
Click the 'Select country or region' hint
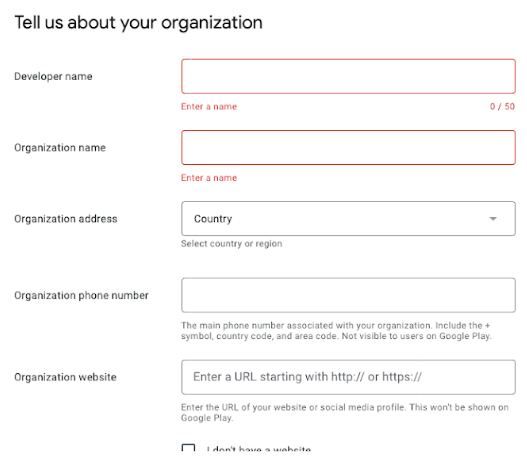232,244
